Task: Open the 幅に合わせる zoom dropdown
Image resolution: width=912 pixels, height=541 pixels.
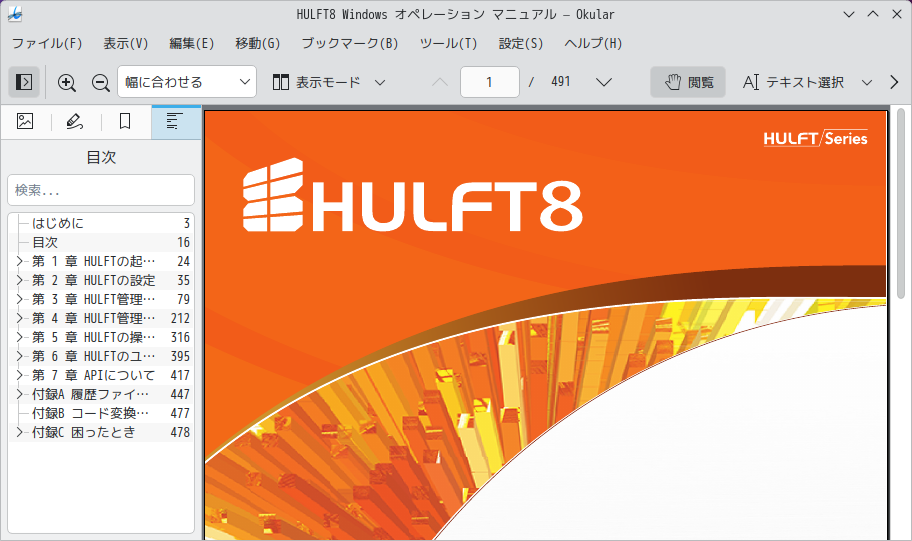Action: pyautogui.click(x=187, y=82)
